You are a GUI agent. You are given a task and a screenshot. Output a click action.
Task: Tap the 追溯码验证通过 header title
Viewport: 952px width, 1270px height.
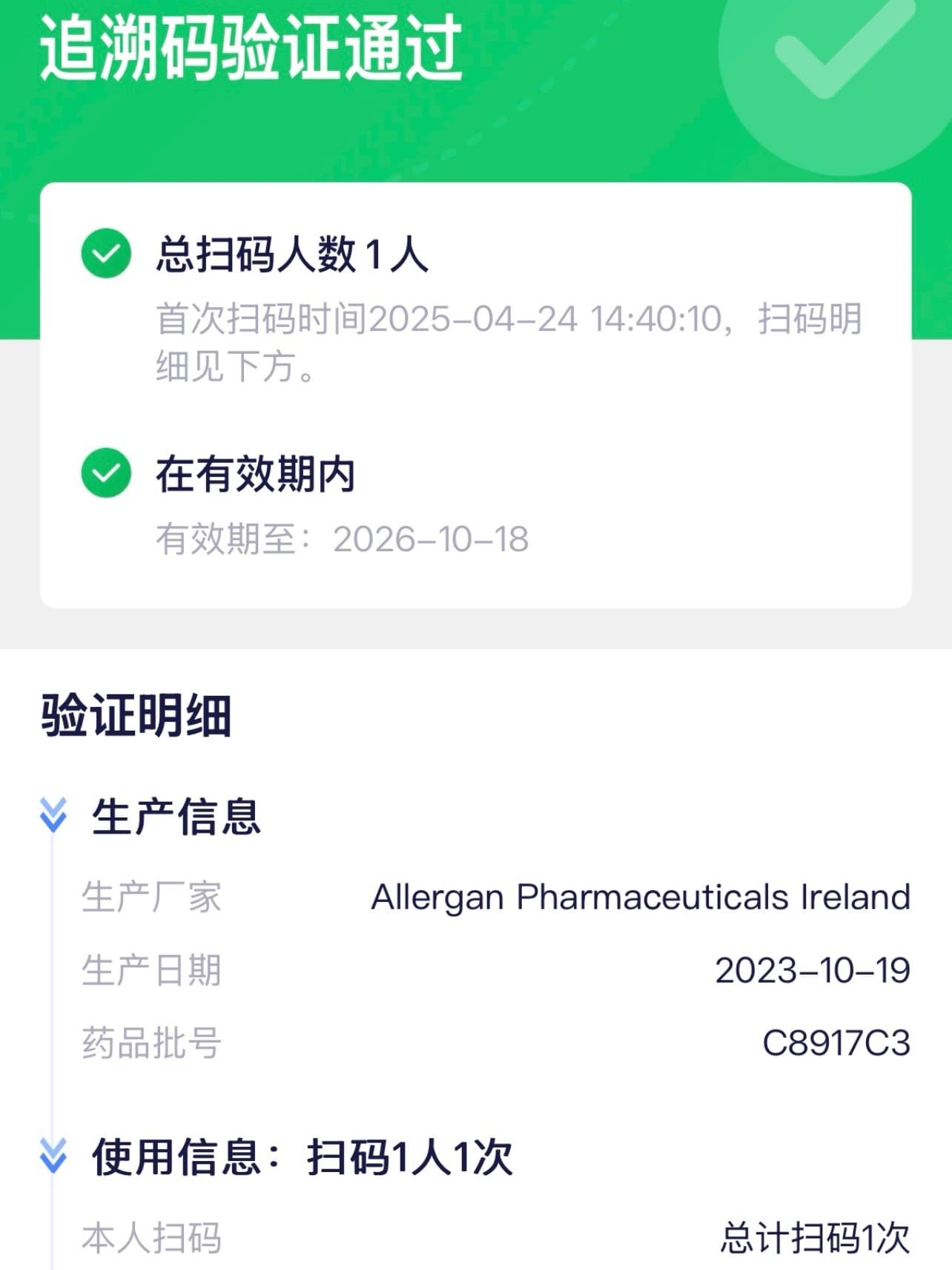click(251, 49)
